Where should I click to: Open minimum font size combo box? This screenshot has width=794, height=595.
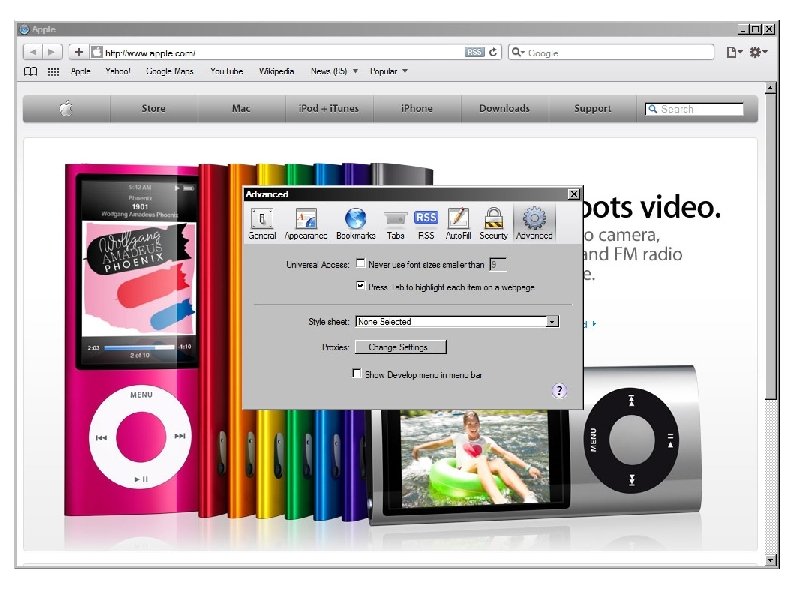pyautogui.click(x=498, y=264)
